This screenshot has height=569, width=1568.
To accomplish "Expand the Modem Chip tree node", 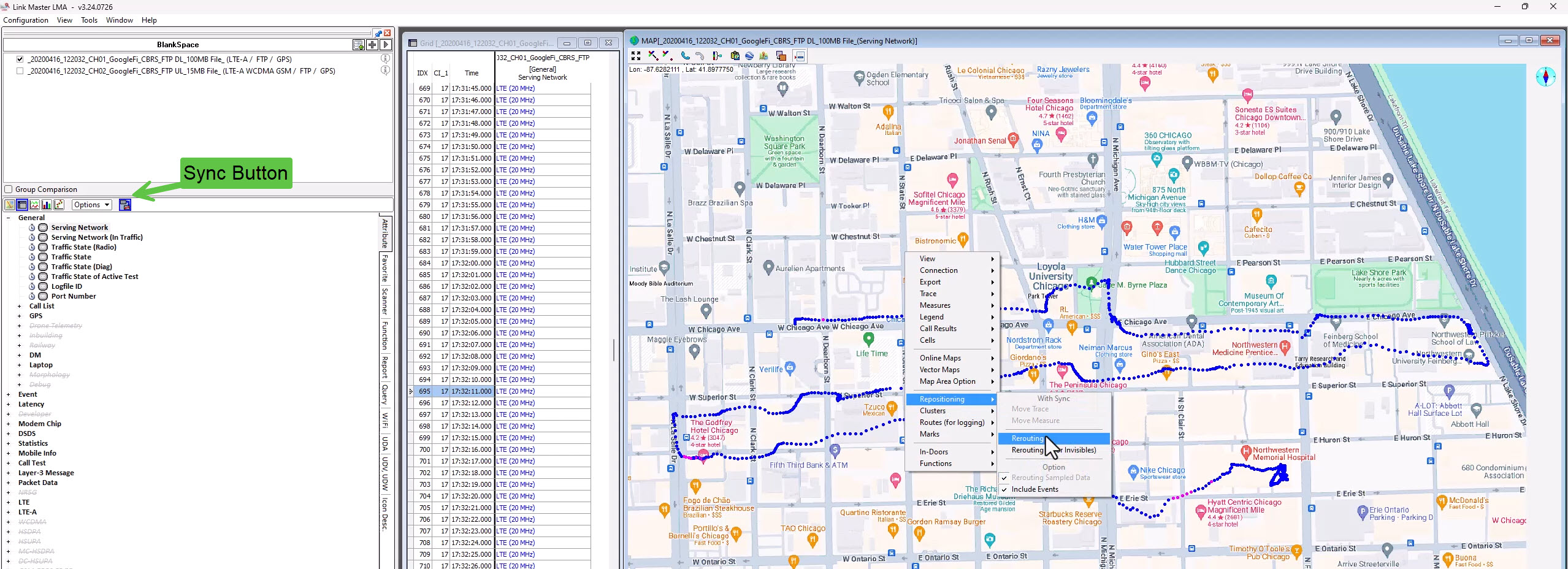I will [x=8, y=424].
